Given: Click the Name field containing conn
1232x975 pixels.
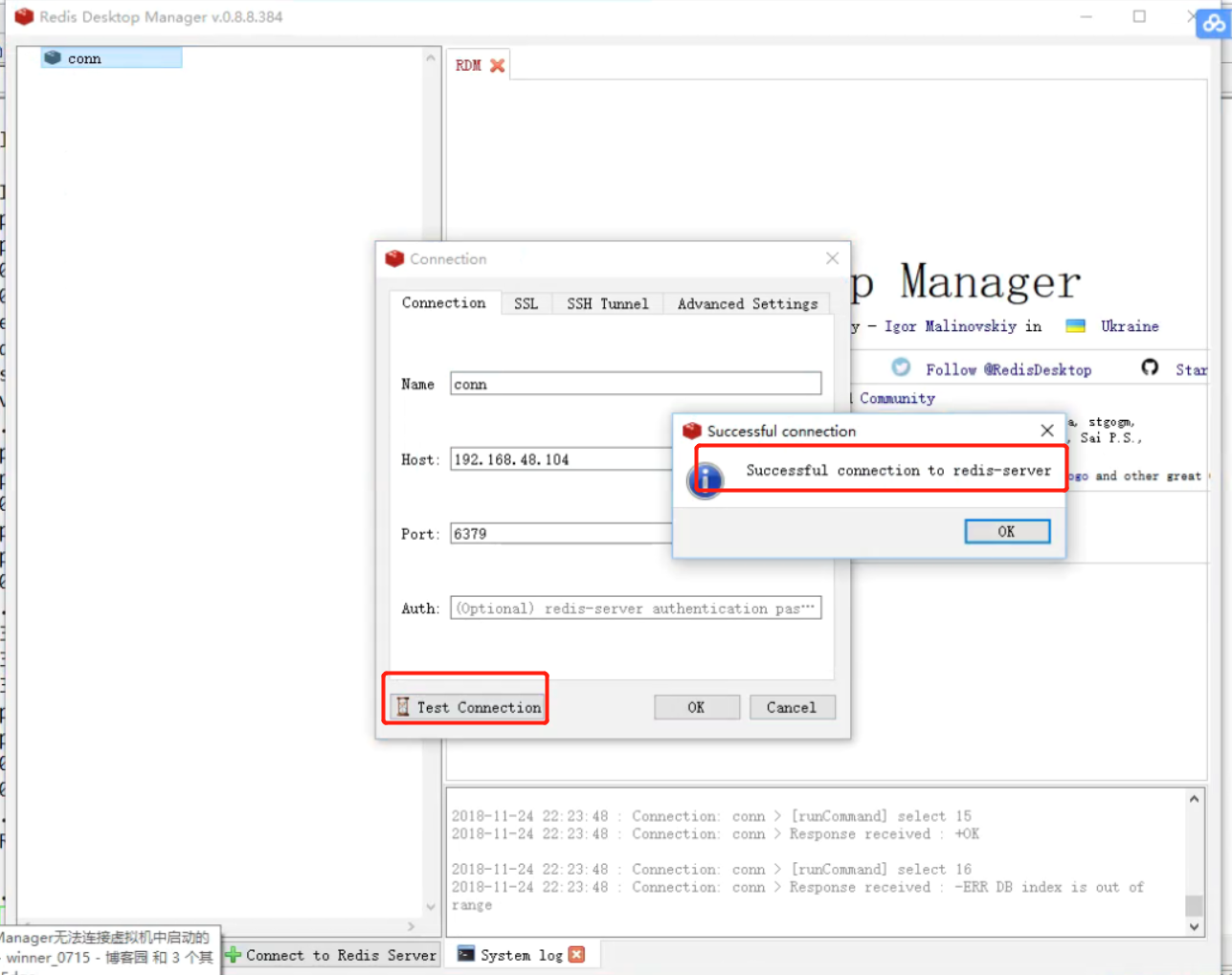Looking at the screenshot, I should 636,384.
